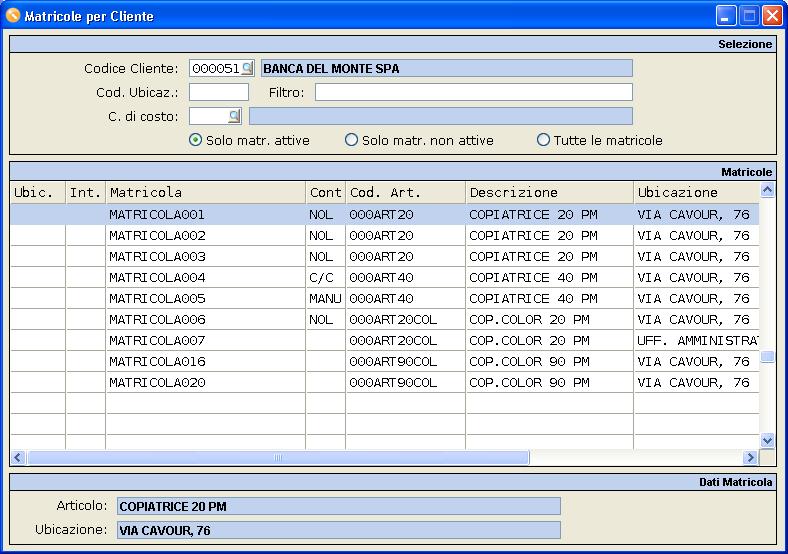Screen dimensions: 788x554
Task: Click the grid's vertical scroll up arrow
Action: [x=767, y=190]
